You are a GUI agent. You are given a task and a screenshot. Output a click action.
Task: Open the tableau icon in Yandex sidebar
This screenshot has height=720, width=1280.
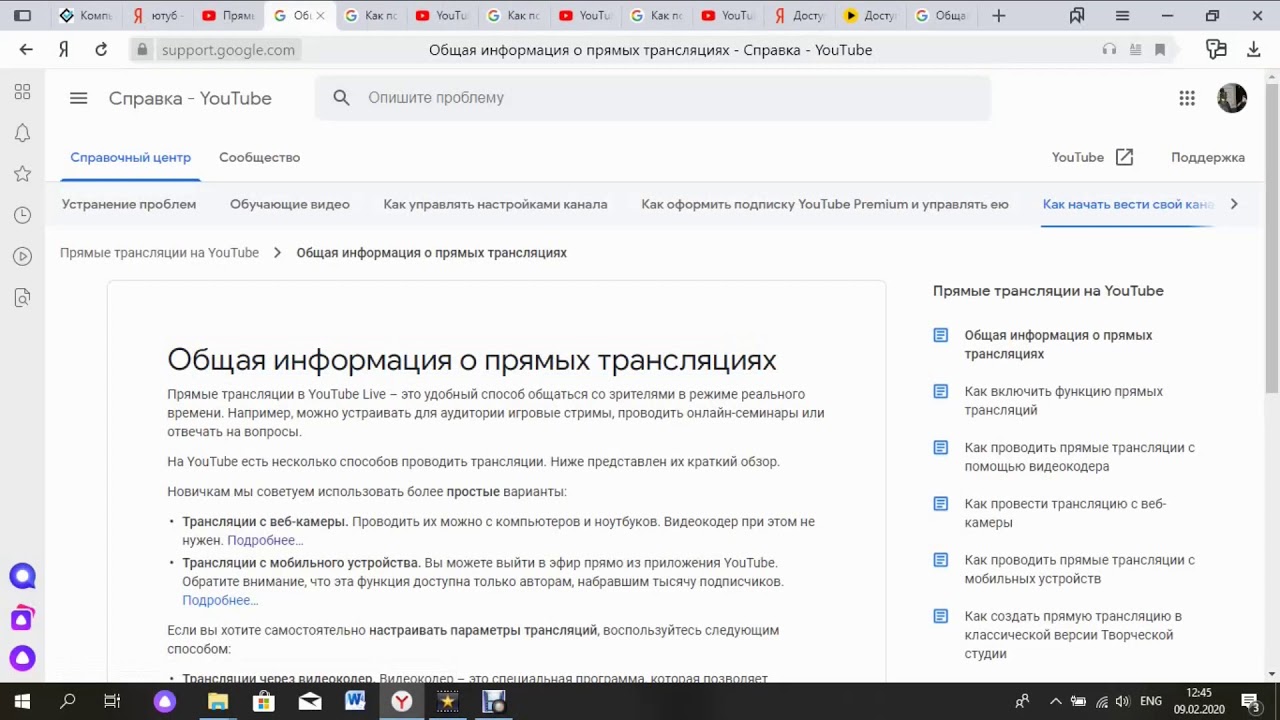[22, 92]
